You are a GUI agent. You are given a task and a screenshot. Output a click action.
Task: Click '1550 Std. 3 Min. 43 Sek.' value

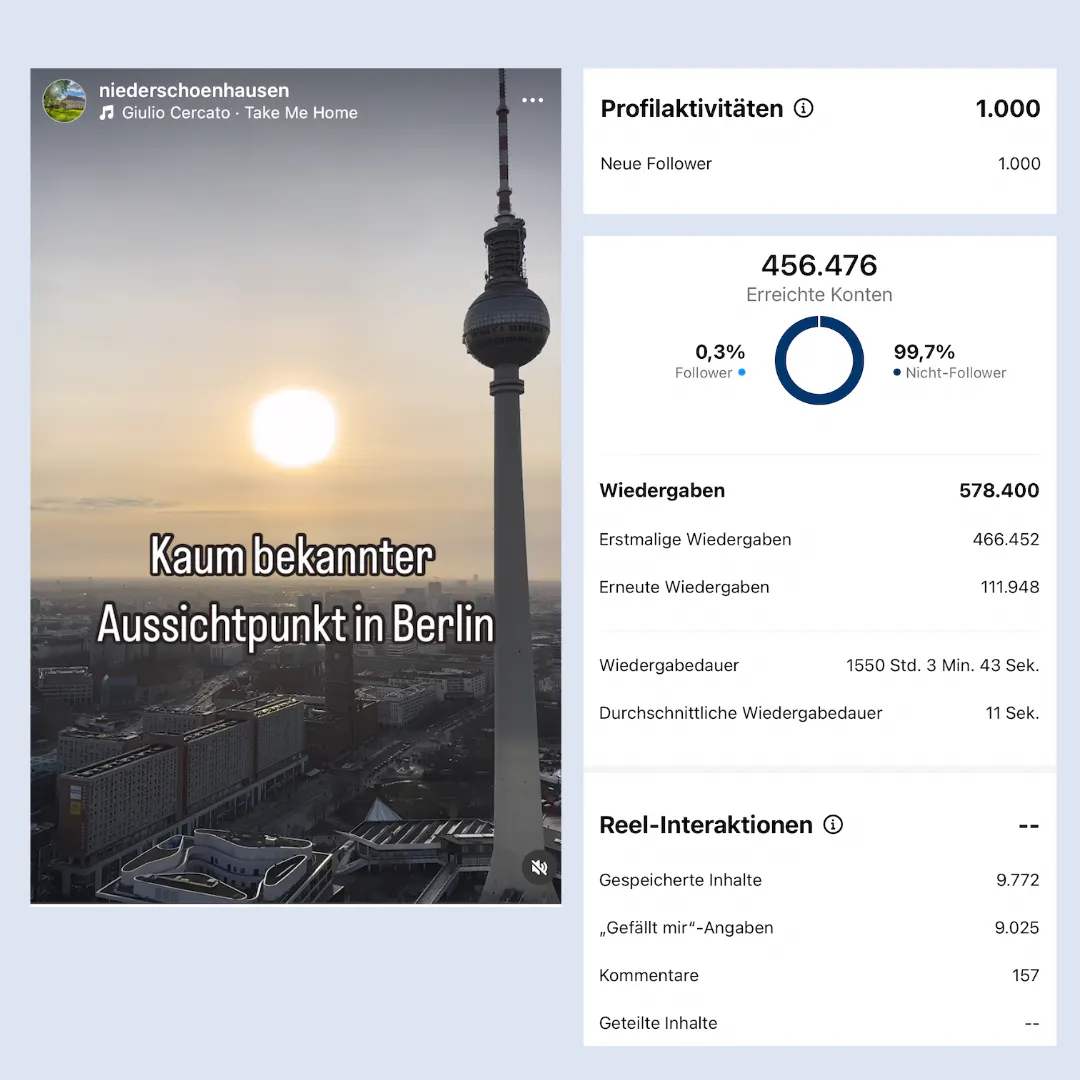click(942, 665)
